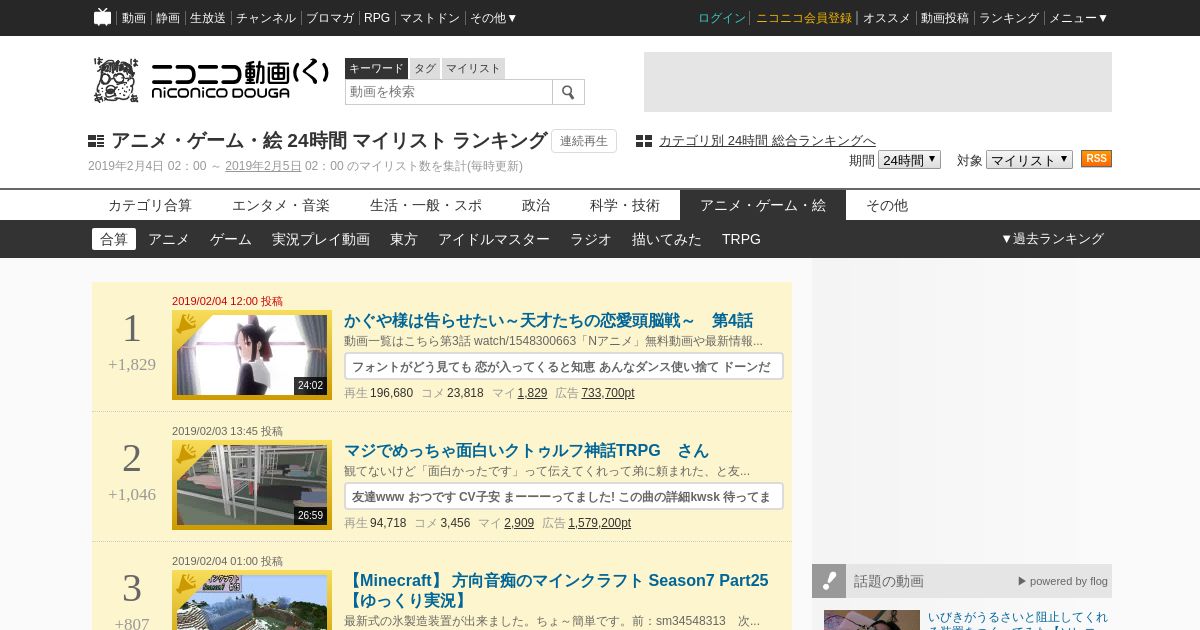Select 描いてみた sub-category
1200x630 pixels.
[x=667, y=239]
